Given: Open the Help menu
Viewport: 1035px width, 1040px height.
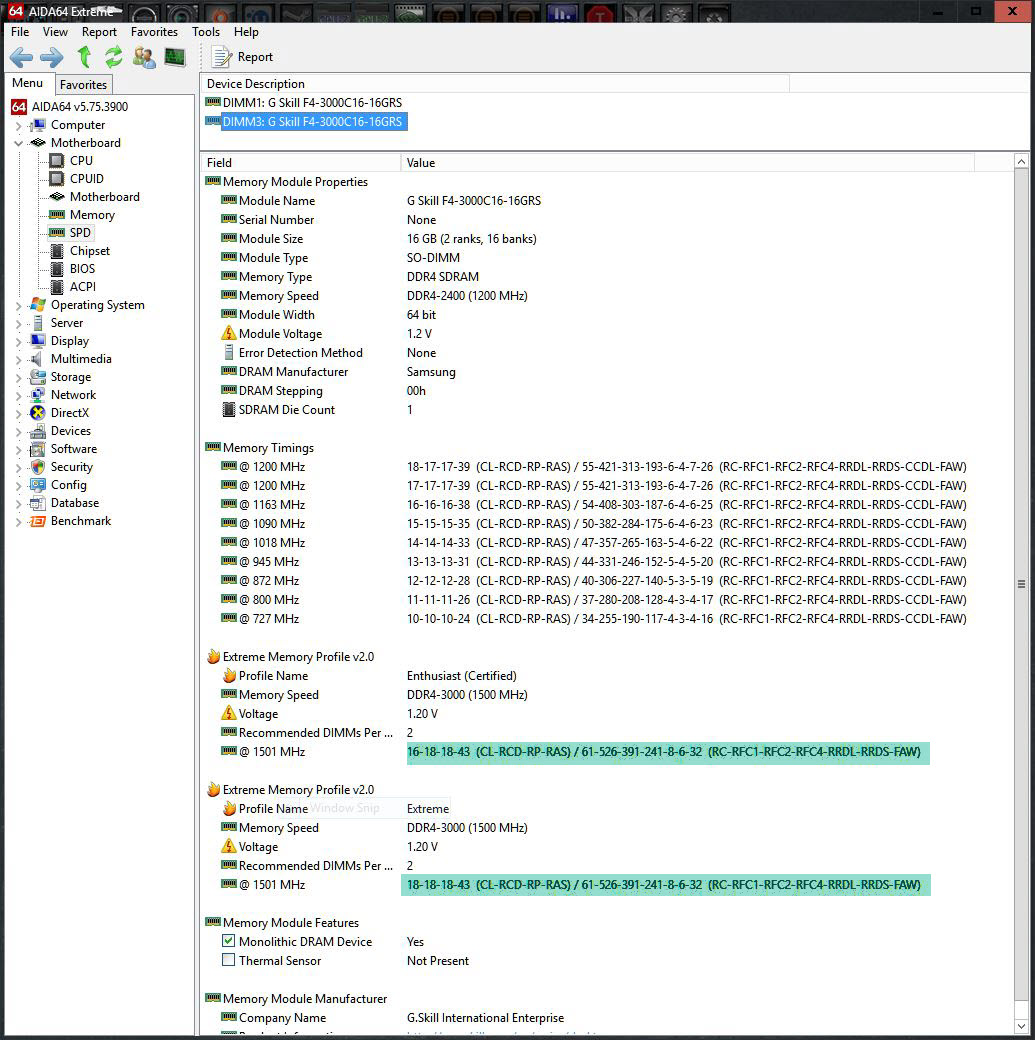Looking at the screenshot, I should (246, 32).
